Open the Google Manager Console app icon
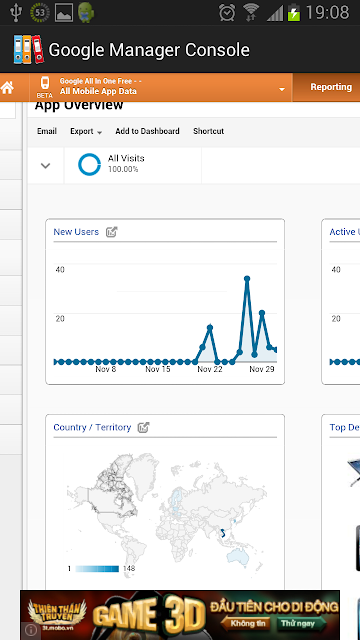This screenshot has height=640, width=360. tap(28, 49)
